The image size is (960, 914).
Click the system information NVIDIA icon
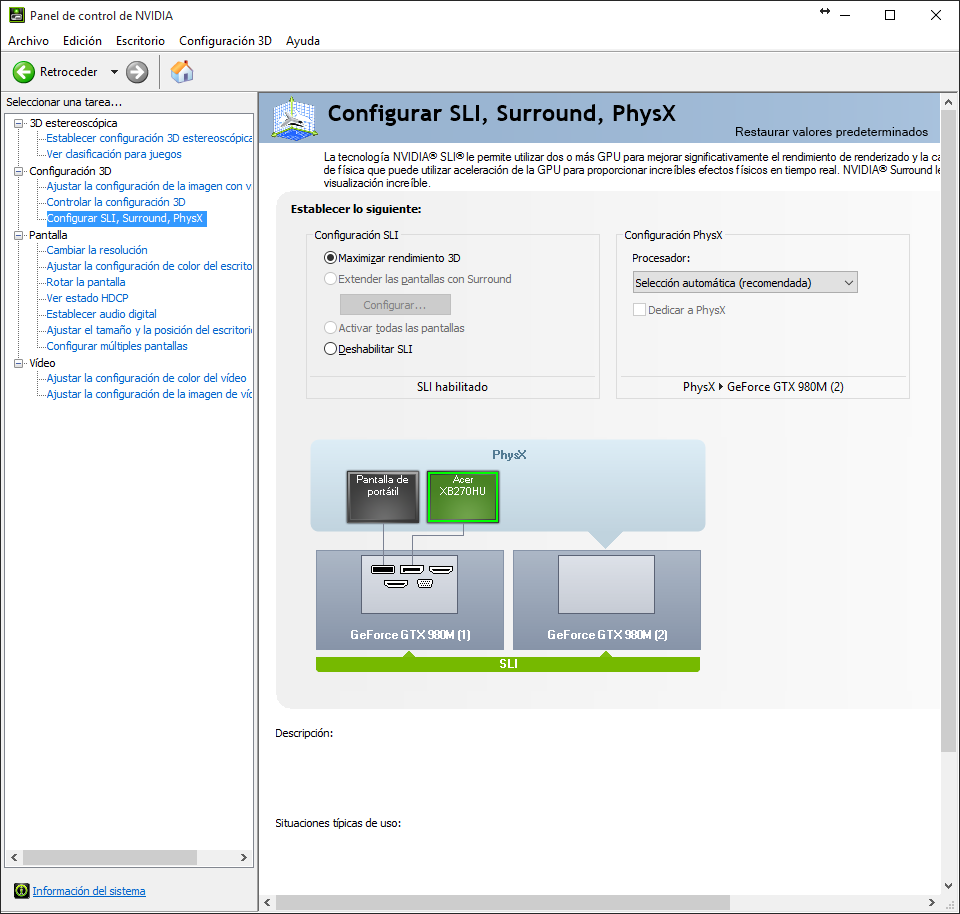coord(21,891)
